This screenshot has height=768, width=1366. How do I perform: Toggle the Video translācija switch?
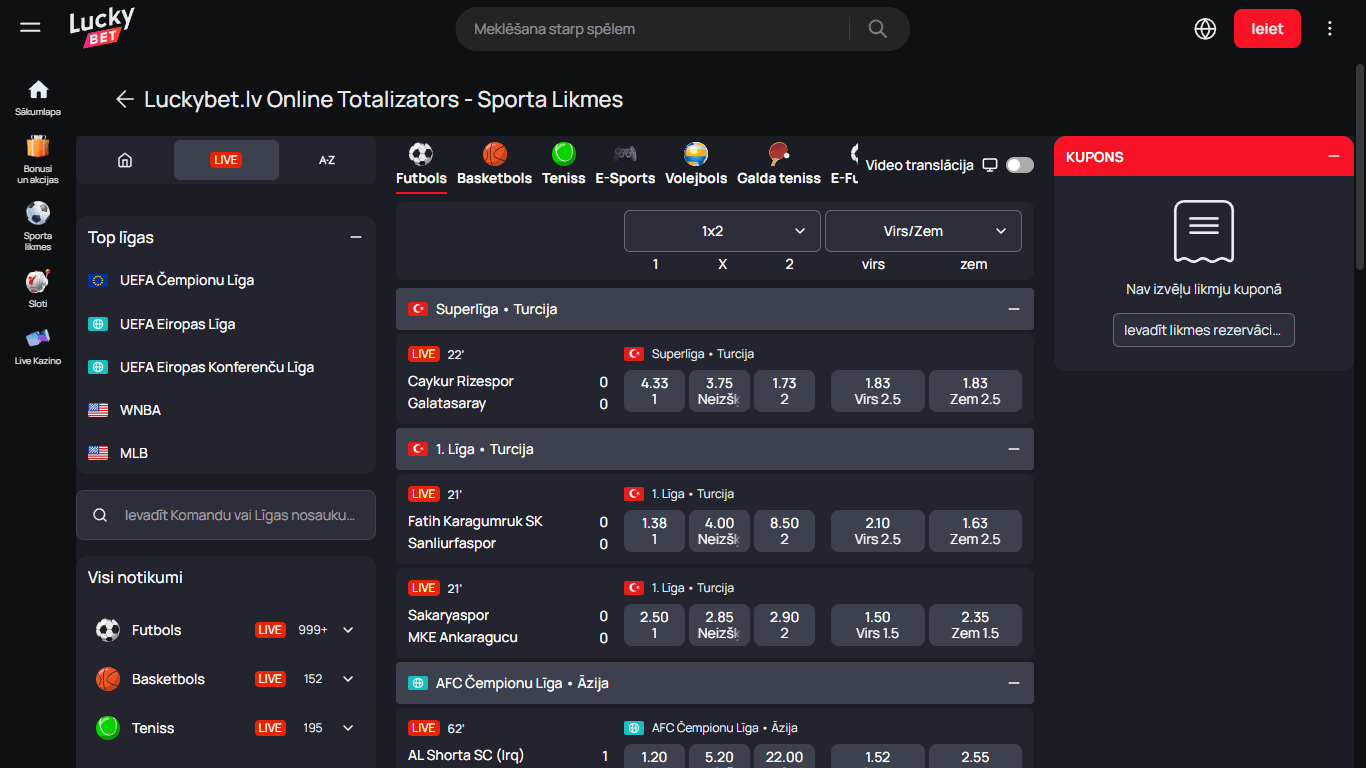(x=1020, y=165)
